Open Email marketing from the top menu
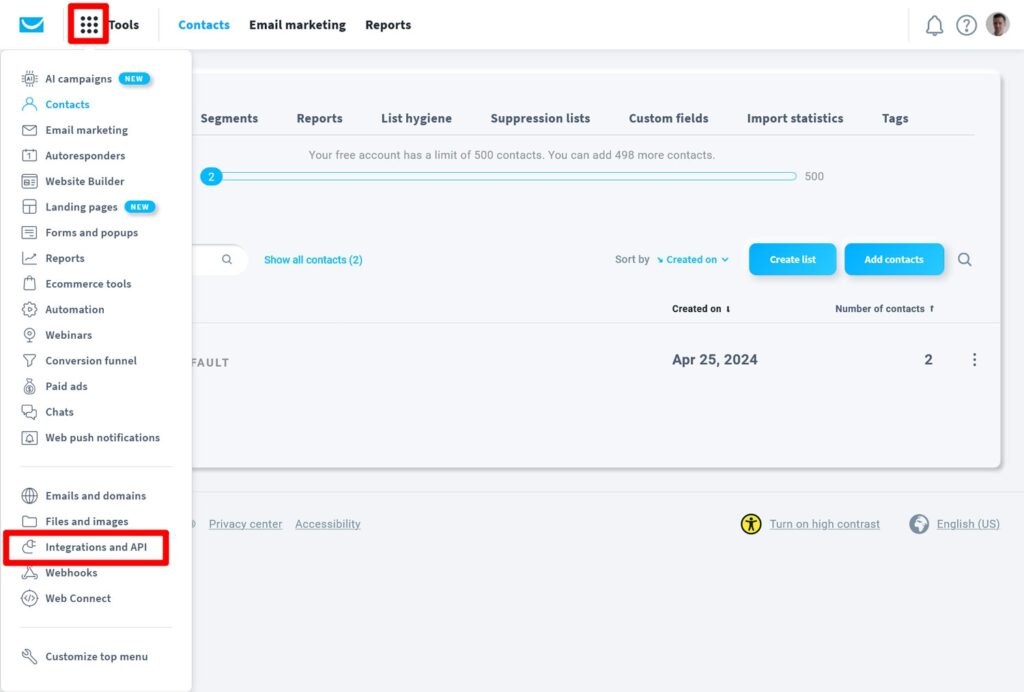Image resolution: width=1024 pixels, height=692 pixels. point(297,24)
